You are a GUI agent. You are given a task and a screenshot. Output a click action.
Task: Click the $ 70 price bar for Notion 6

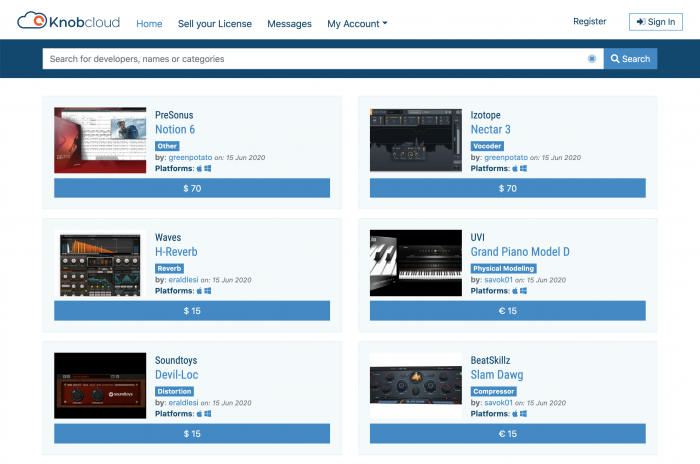pos(192,188)
